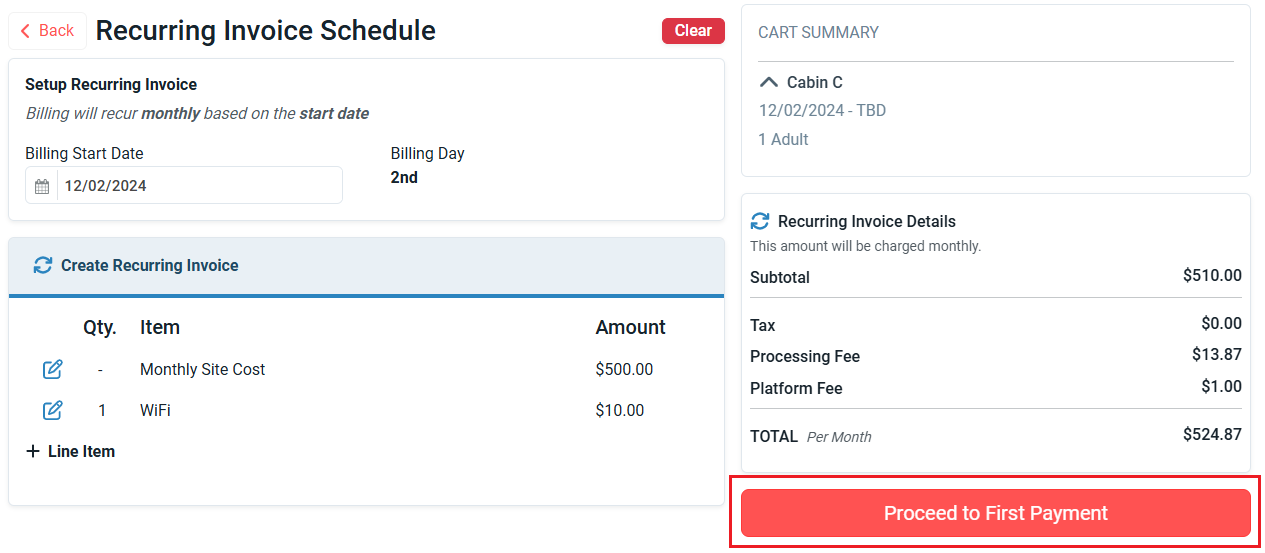Click the plus icon to add Line Item
Image resolution: width=1265 pixels, height=553 pixels.
(33, 452)
